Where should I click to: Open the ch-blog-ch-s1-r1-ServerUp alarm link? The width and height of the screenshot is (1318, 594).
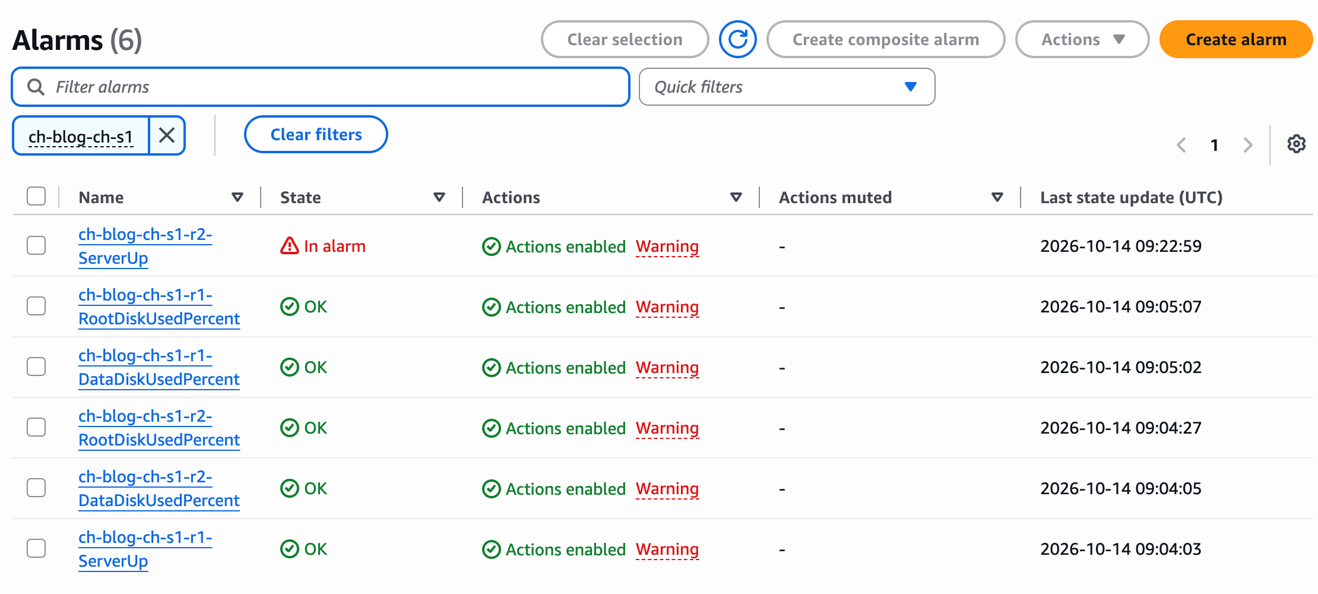click(x=145, y=549)
